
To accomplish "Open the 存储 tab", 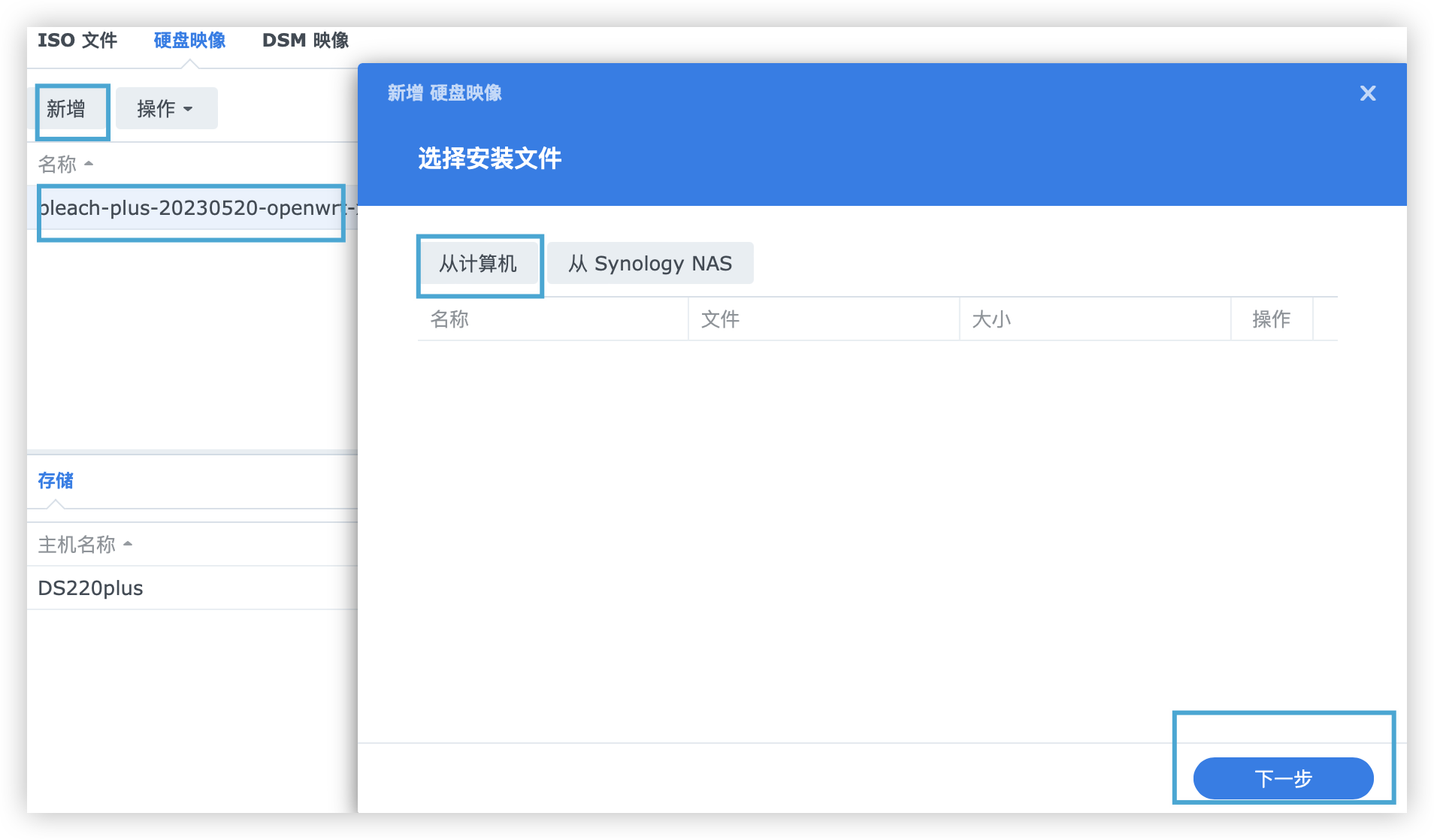I will tap(56, 481).
